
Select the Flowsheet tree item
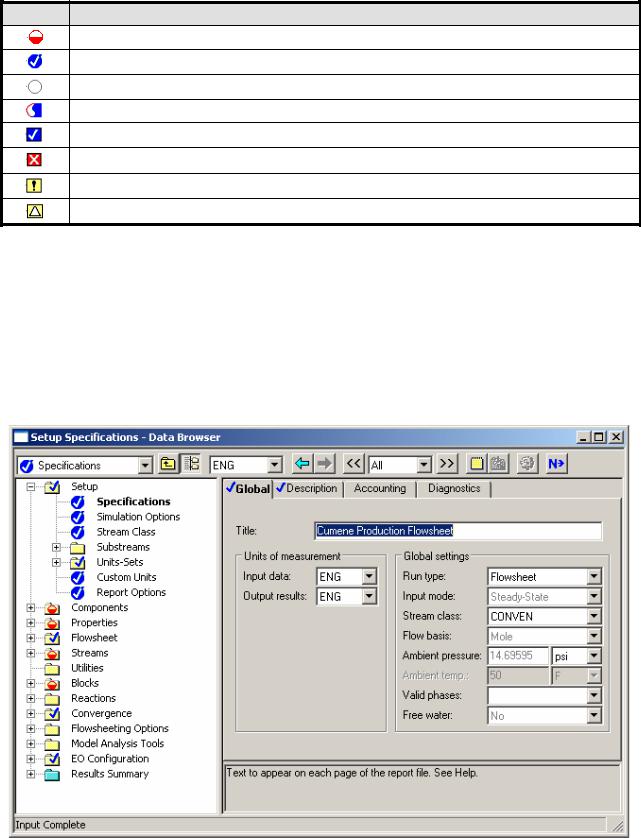tap(94, 638)
